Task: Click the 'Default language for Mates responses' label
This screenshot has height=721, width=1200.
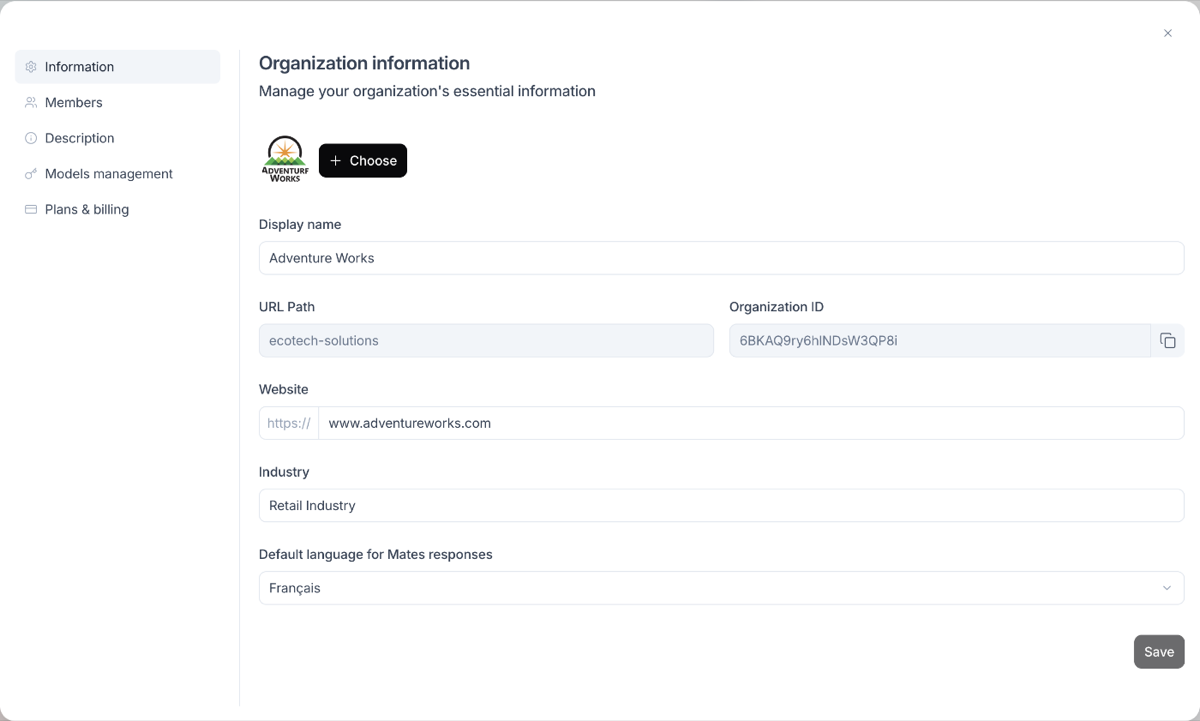Action: [376, 554]
